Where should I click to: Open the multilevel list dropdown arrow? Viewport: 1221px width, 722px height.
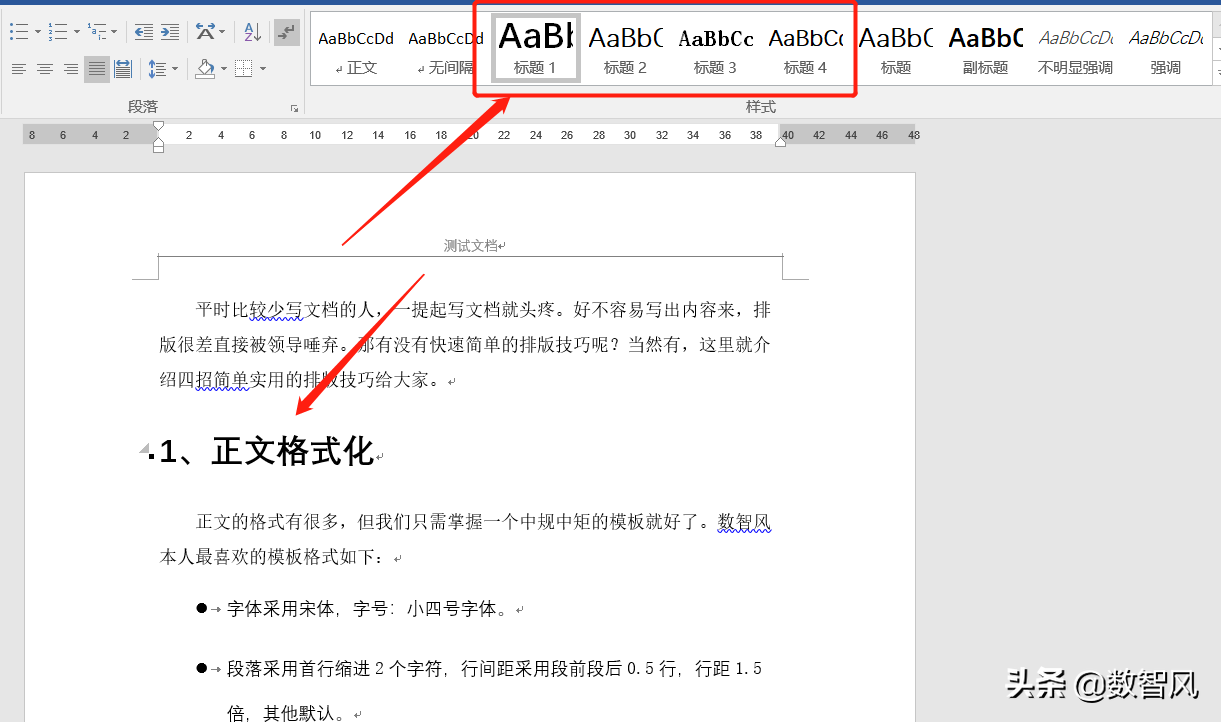pyautogui.click(x=113, y=31)
